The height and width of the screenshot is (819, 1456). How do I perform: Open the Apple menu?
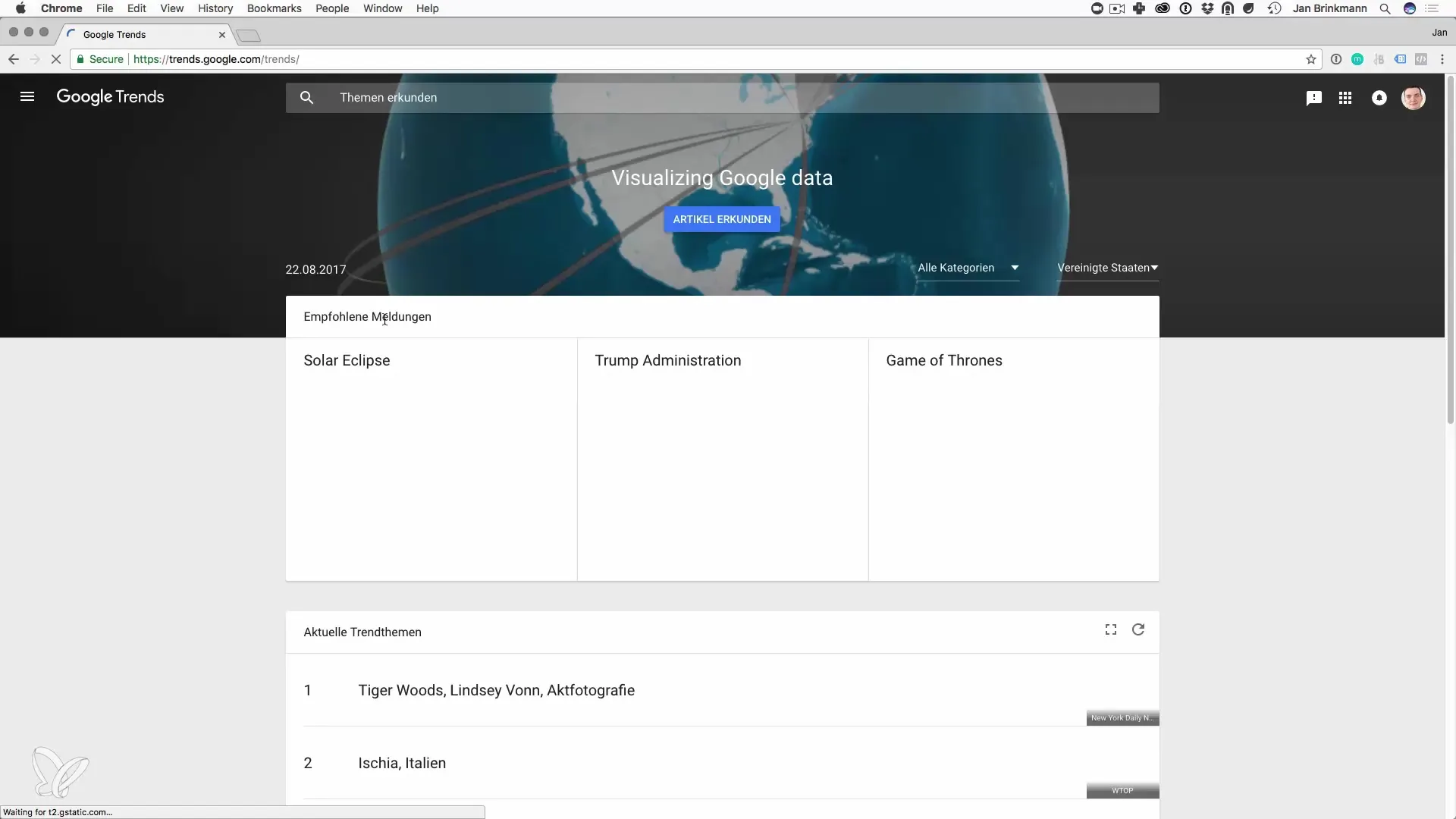[x=20, y=8]
